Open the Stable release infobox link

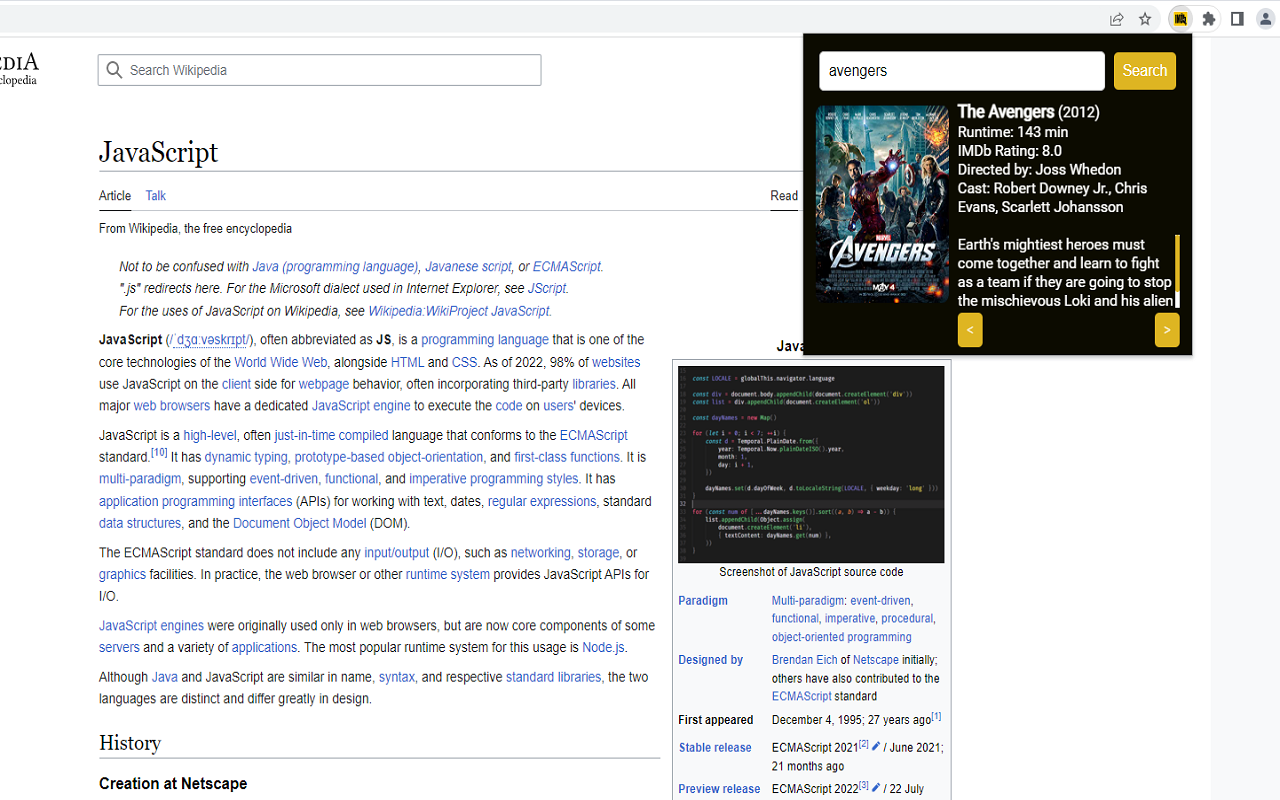[x=715, y=748]
